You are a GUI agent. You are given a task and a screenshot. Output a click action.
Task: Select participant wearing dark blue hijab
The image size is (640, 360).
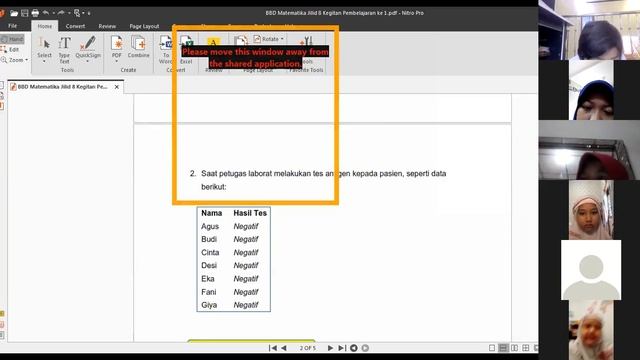click(591, 90)
